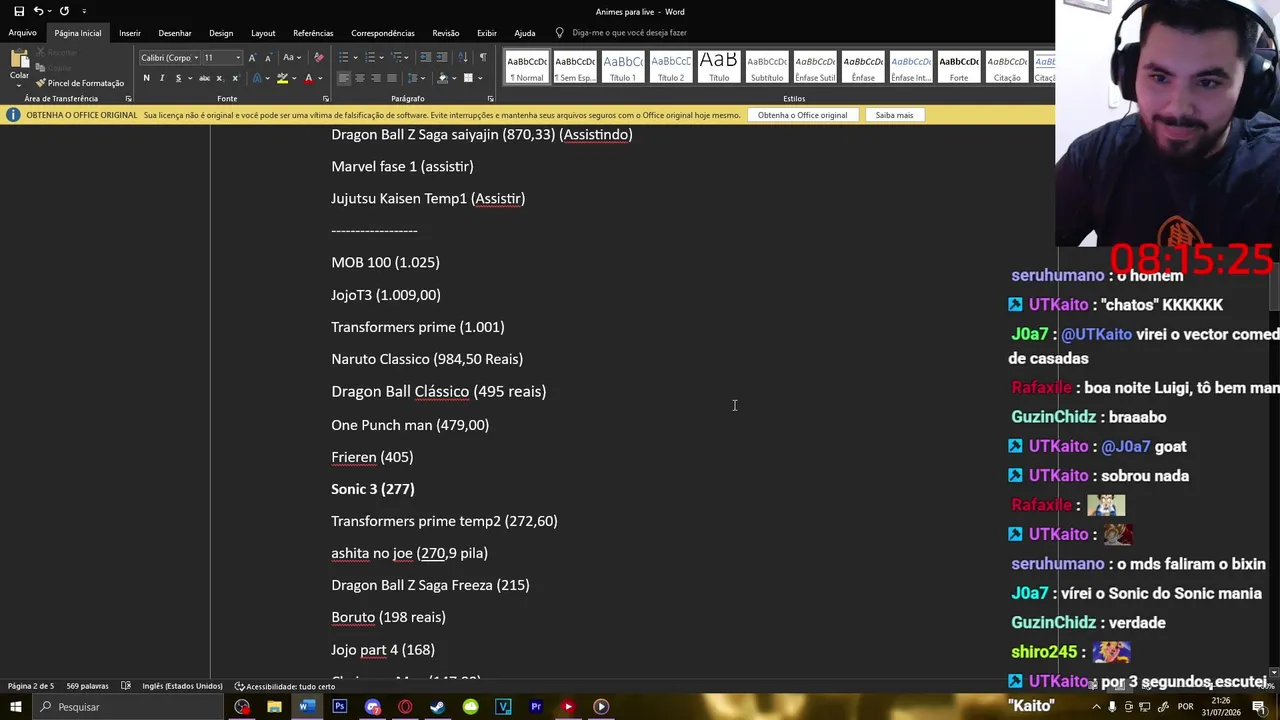Justify the text alignment
Image resolution: width=1280 pixels, height=720 pixels.
(x=391, y=78)
